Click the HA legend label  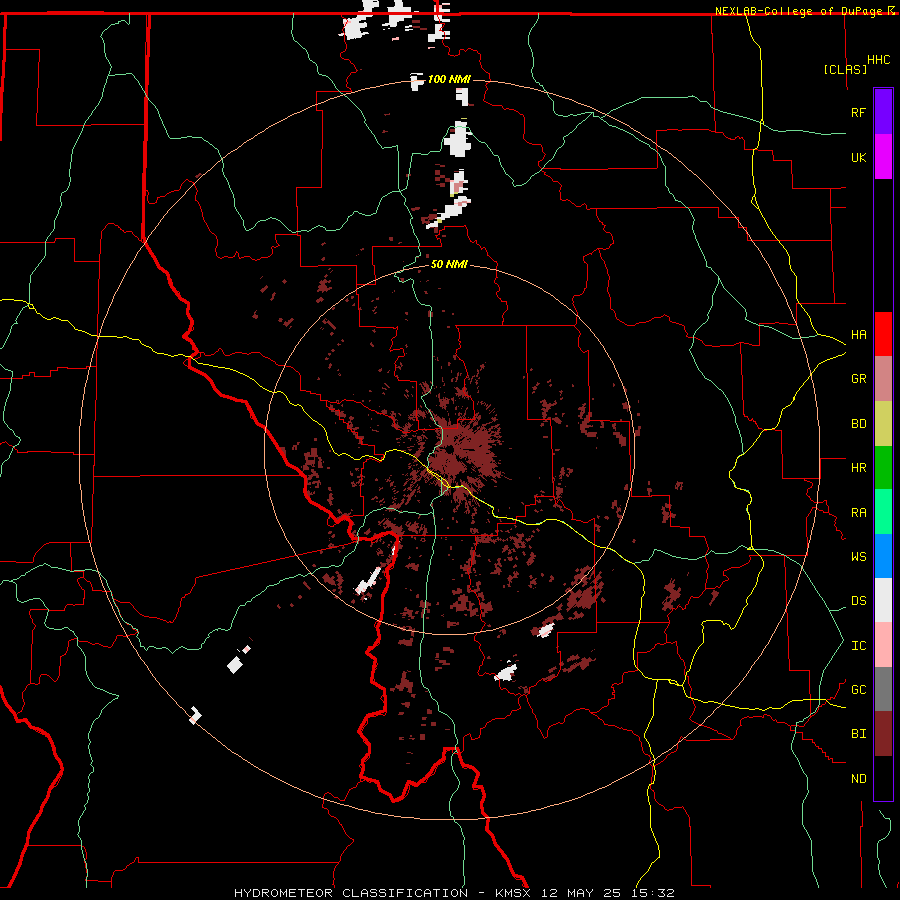click(x=858, y=335)
